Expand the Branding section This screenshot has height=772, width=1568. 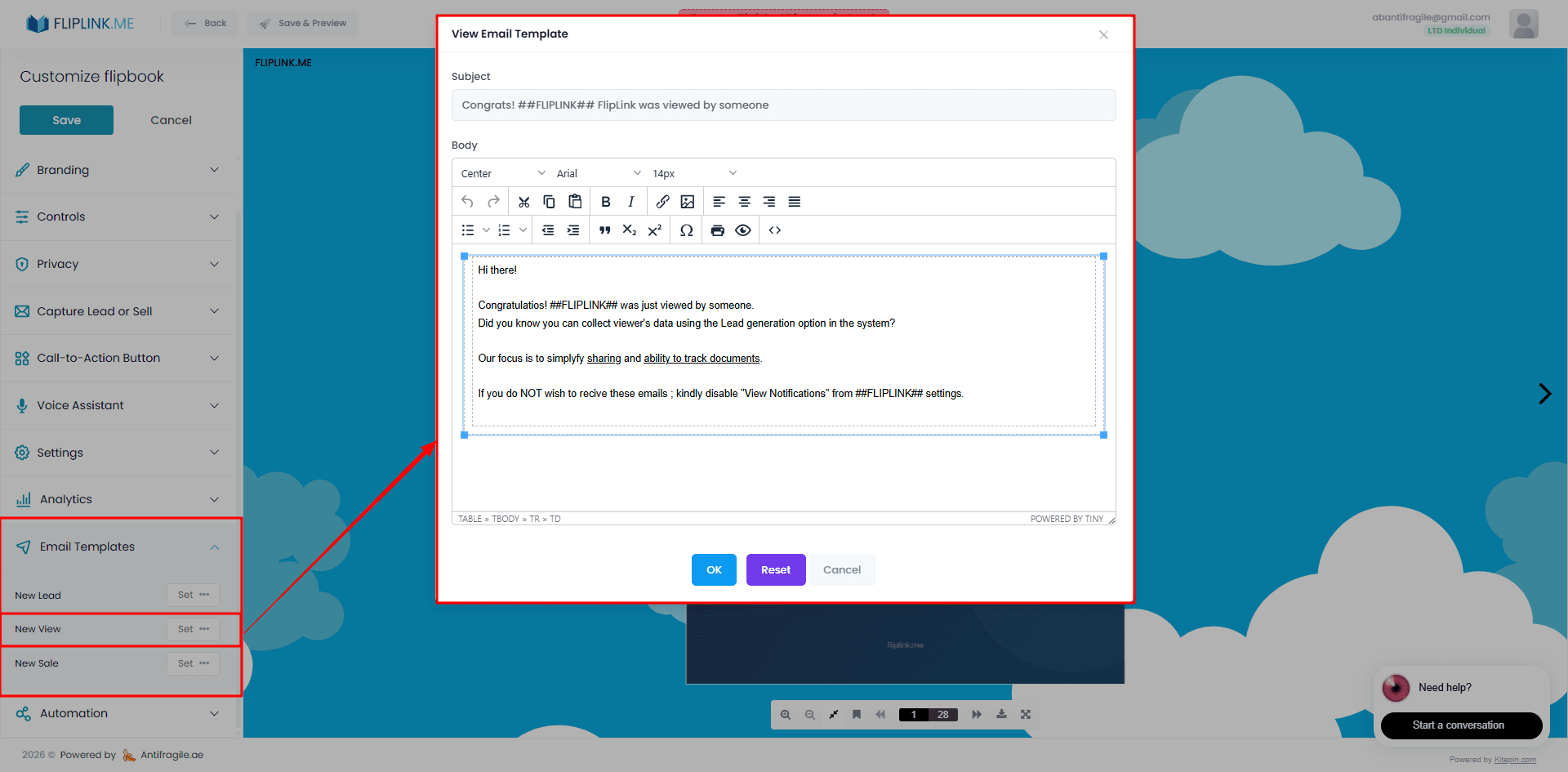(214, 169)
